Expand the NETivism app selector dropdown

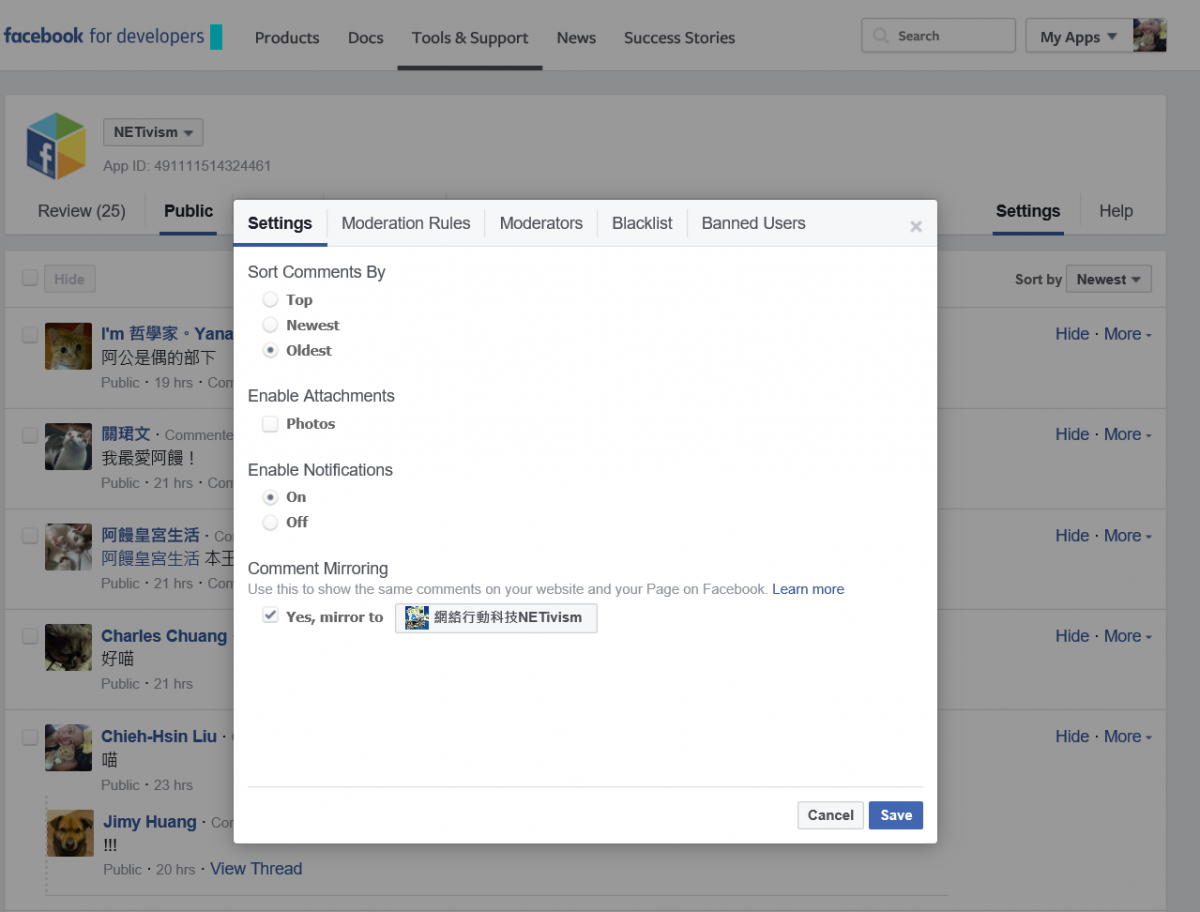(x=153, y=132)
